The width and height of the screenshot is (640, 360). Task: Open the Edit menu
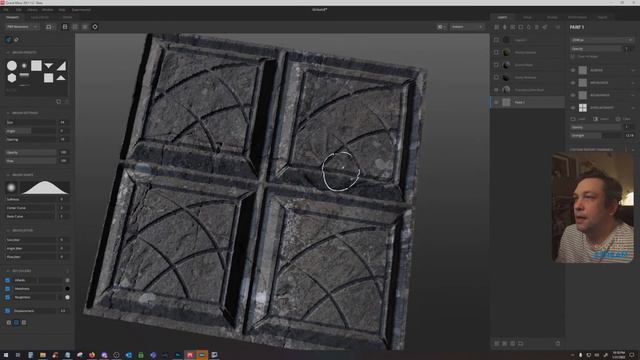(x=19, y=9)
